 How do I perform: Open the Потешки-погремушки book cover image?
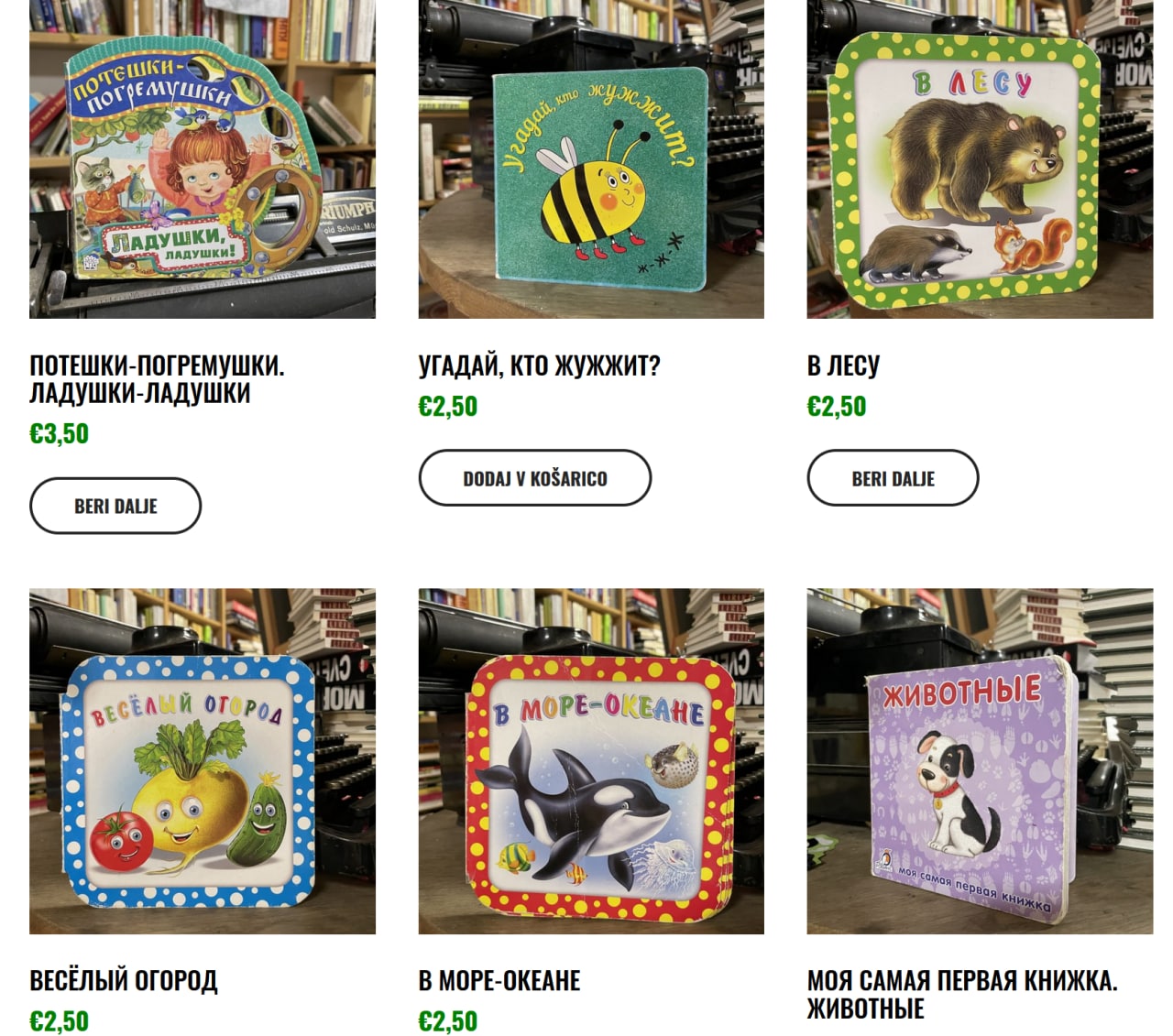tap(203, 159)
